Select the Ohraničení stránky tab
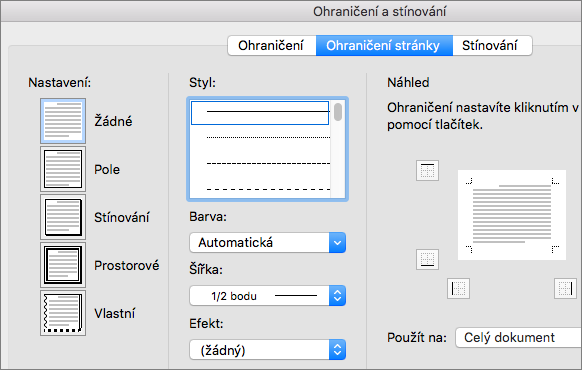Image resolution: width=582 pixels, height=370 pixels. pyautogui.click(x=384, y=46)
